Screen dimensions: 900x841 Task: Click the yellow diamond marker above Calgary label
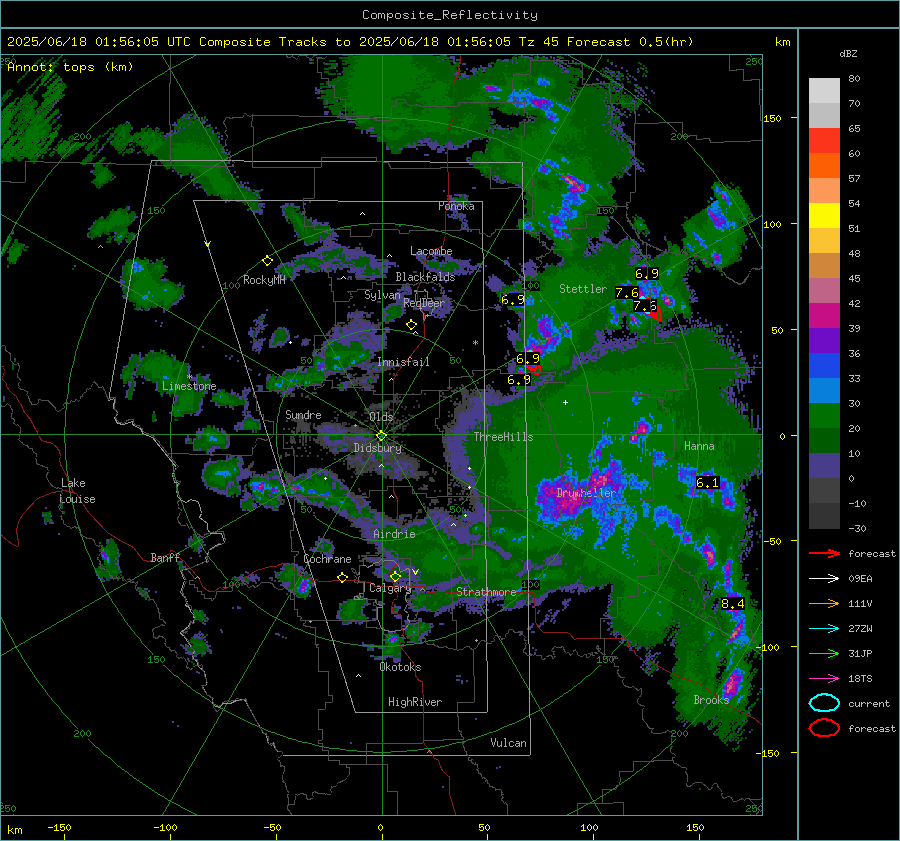[395, 576]
